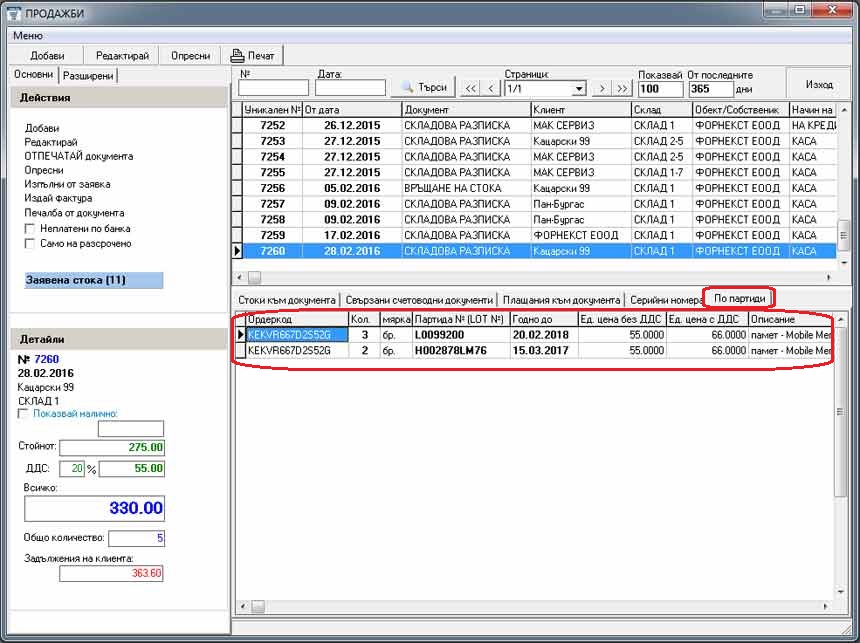Viewport: 860px width, 643px height.
Task: Open the Меню menu
Action: (x=27, y=36)
